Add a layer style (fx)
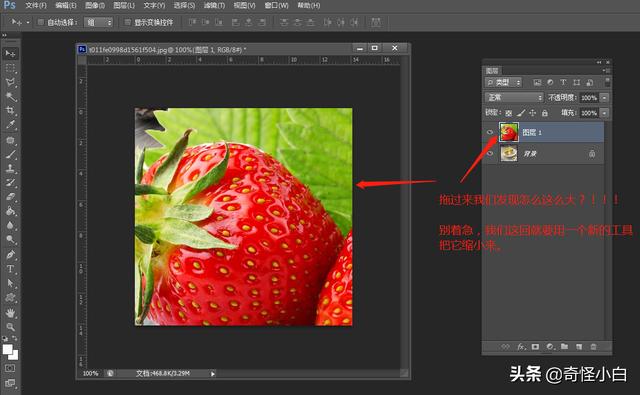The image size is (640, 395). [521, 347]
